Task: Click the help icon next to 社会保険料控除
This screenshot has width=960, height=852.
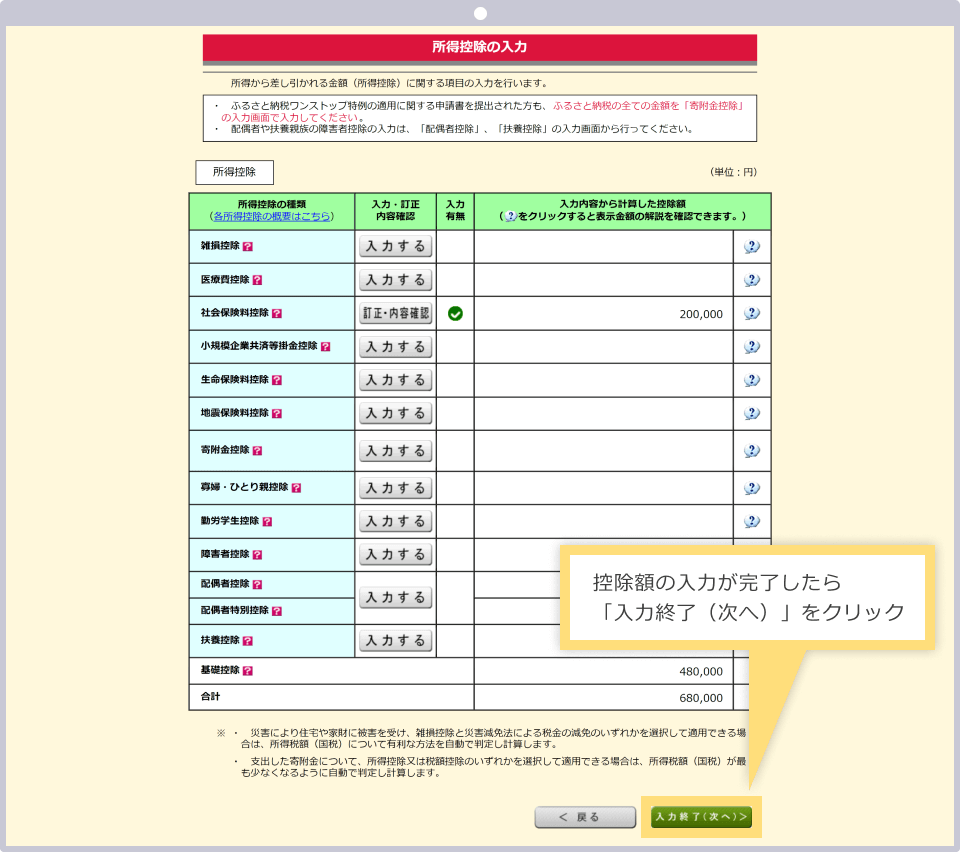Action: 277,313
